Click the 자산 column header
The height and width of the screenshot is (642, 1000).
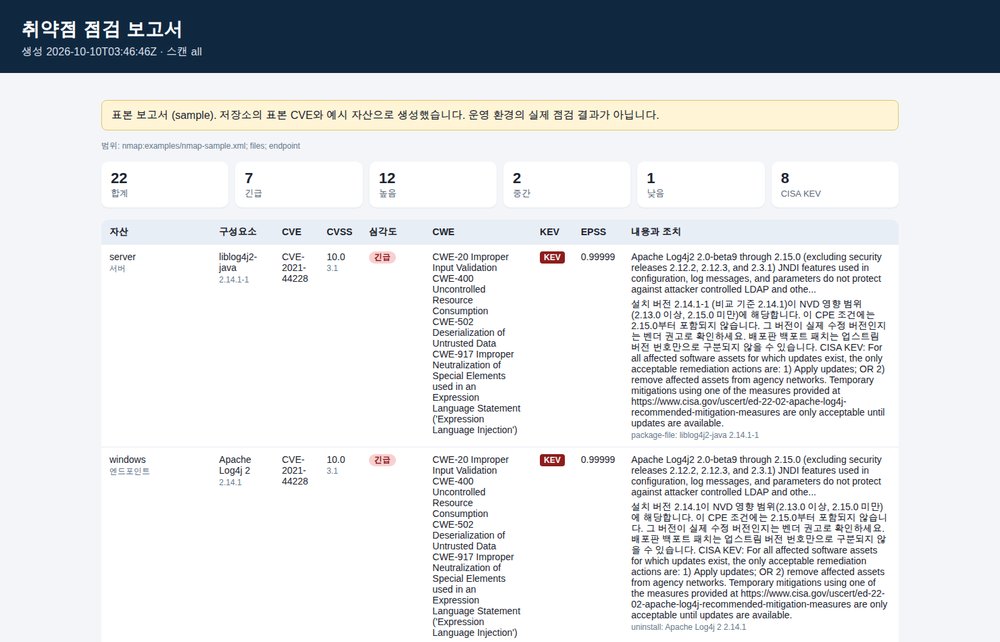[x=119, y=232]
